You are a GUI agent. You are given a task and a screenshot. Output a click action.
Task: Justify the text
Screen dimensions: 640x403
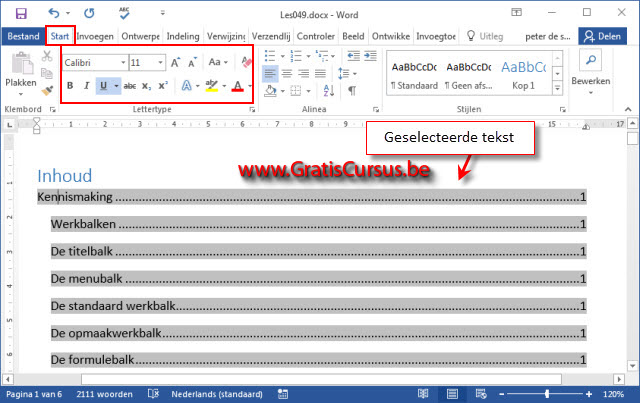320,73
